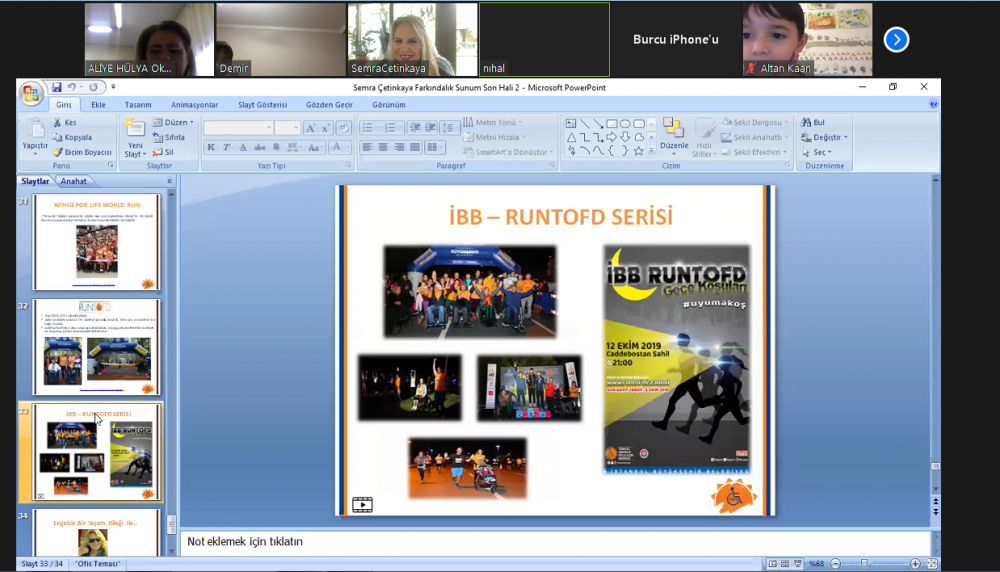Switch to Slide Sorter view in status bar
This screenshot has height=572, width=1000.
[x=785, y=564]
